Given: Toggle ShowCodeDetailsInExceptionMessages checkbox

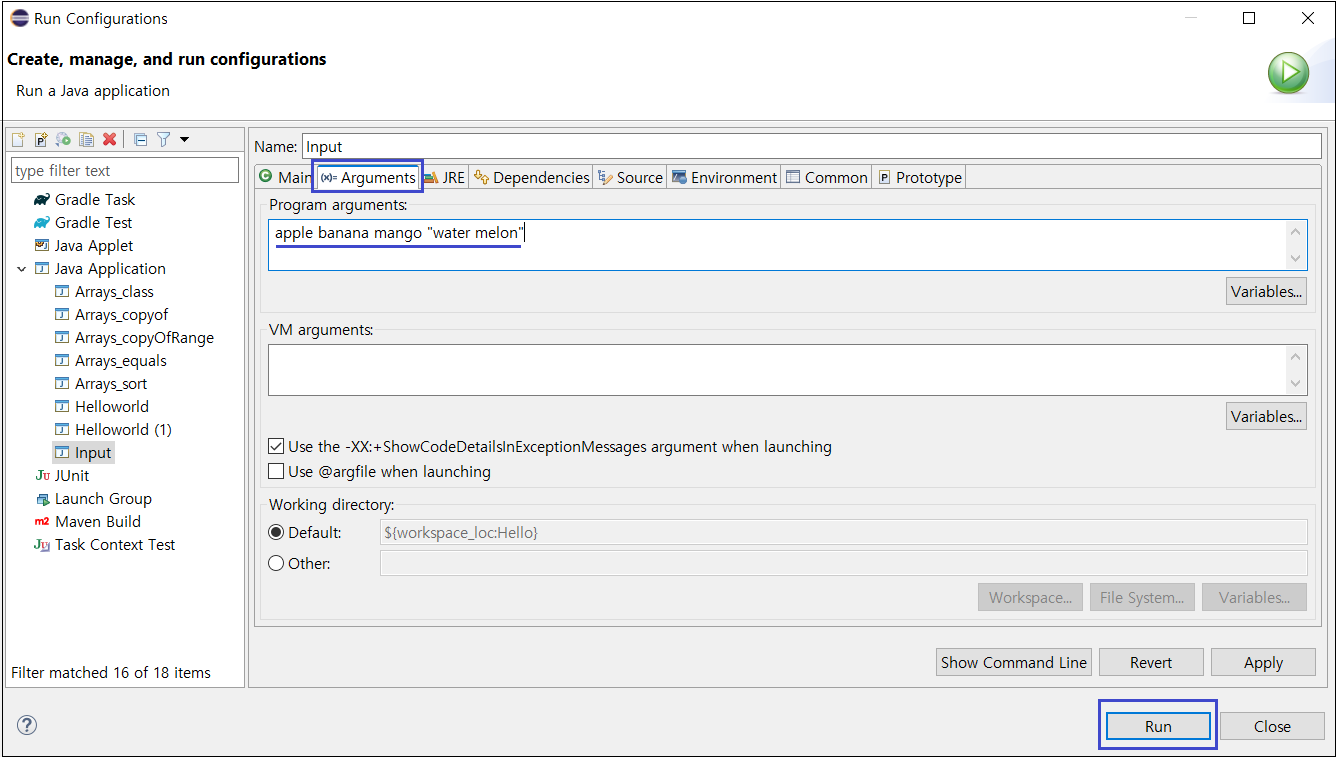Looking at the screenshot, I should coord(277,447).
